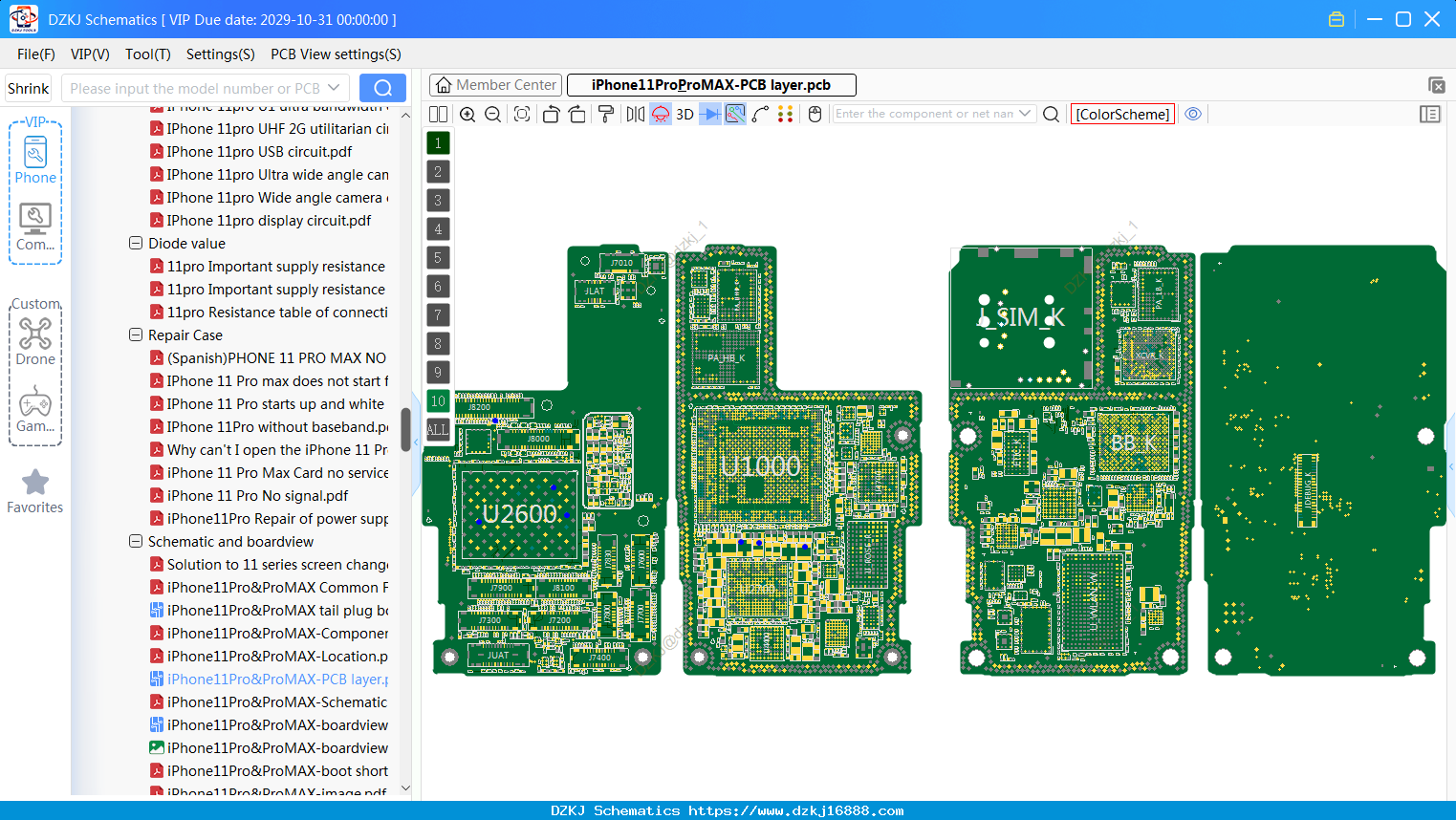Screen dimensions: 1456x820
Task: Click the tree scroll down arrow
Action: click(405, 788)
